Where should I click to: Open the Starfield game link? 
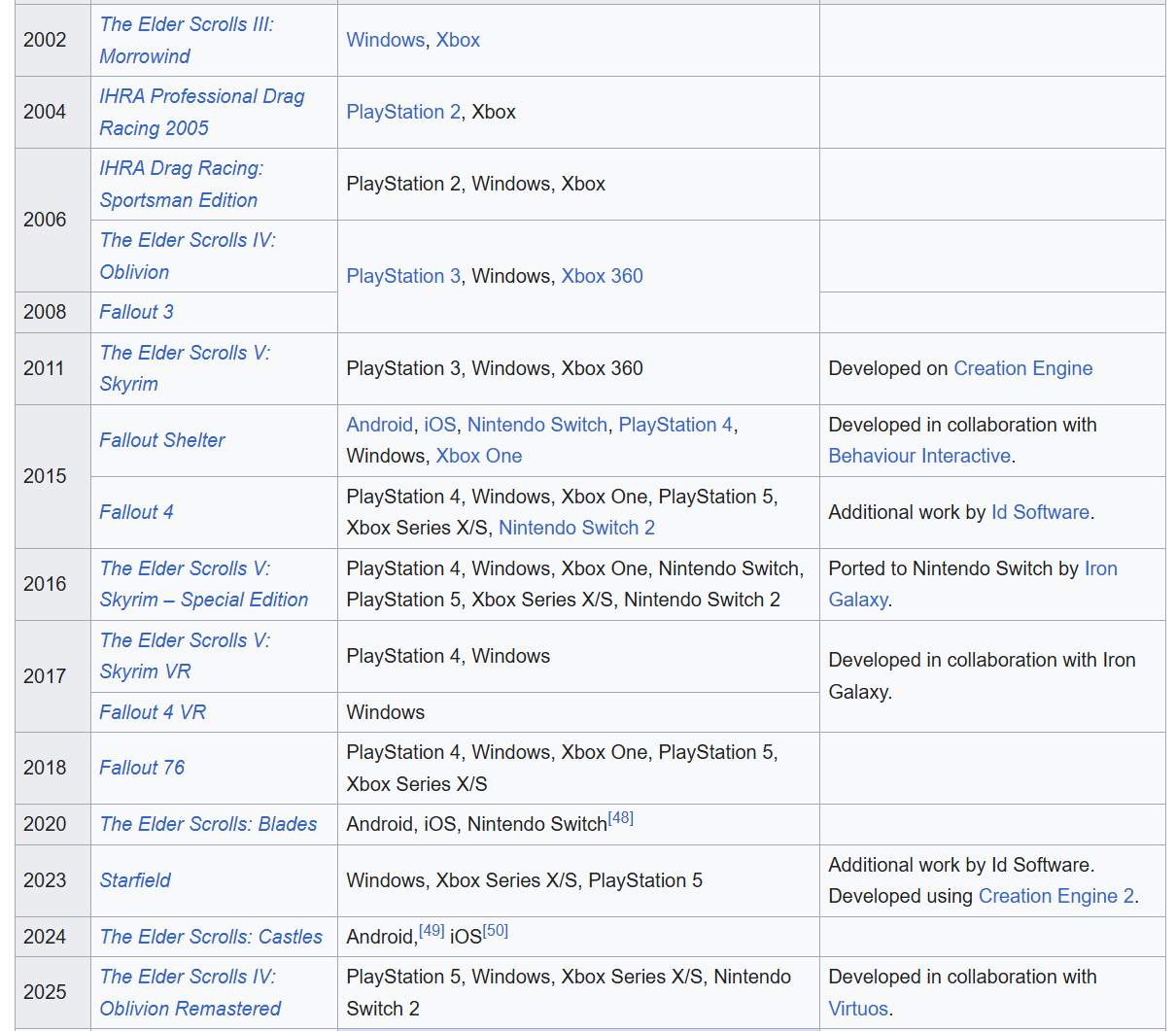[x=135, y=880]
